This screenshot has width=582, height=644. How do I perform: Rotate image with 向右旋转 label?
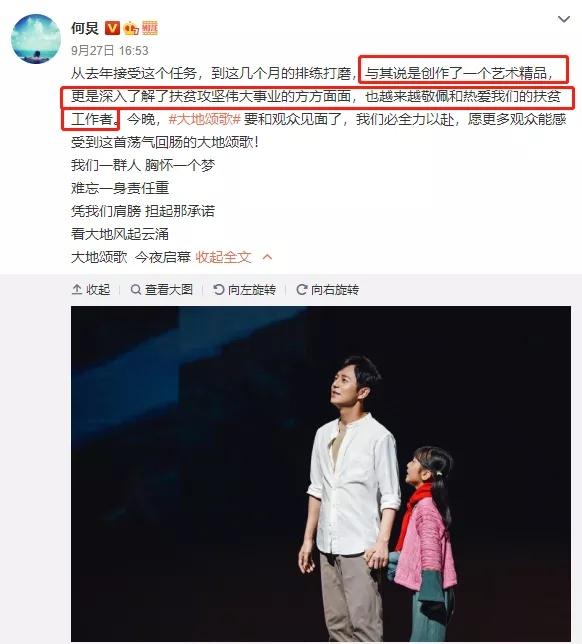click(x=335, y=290)
